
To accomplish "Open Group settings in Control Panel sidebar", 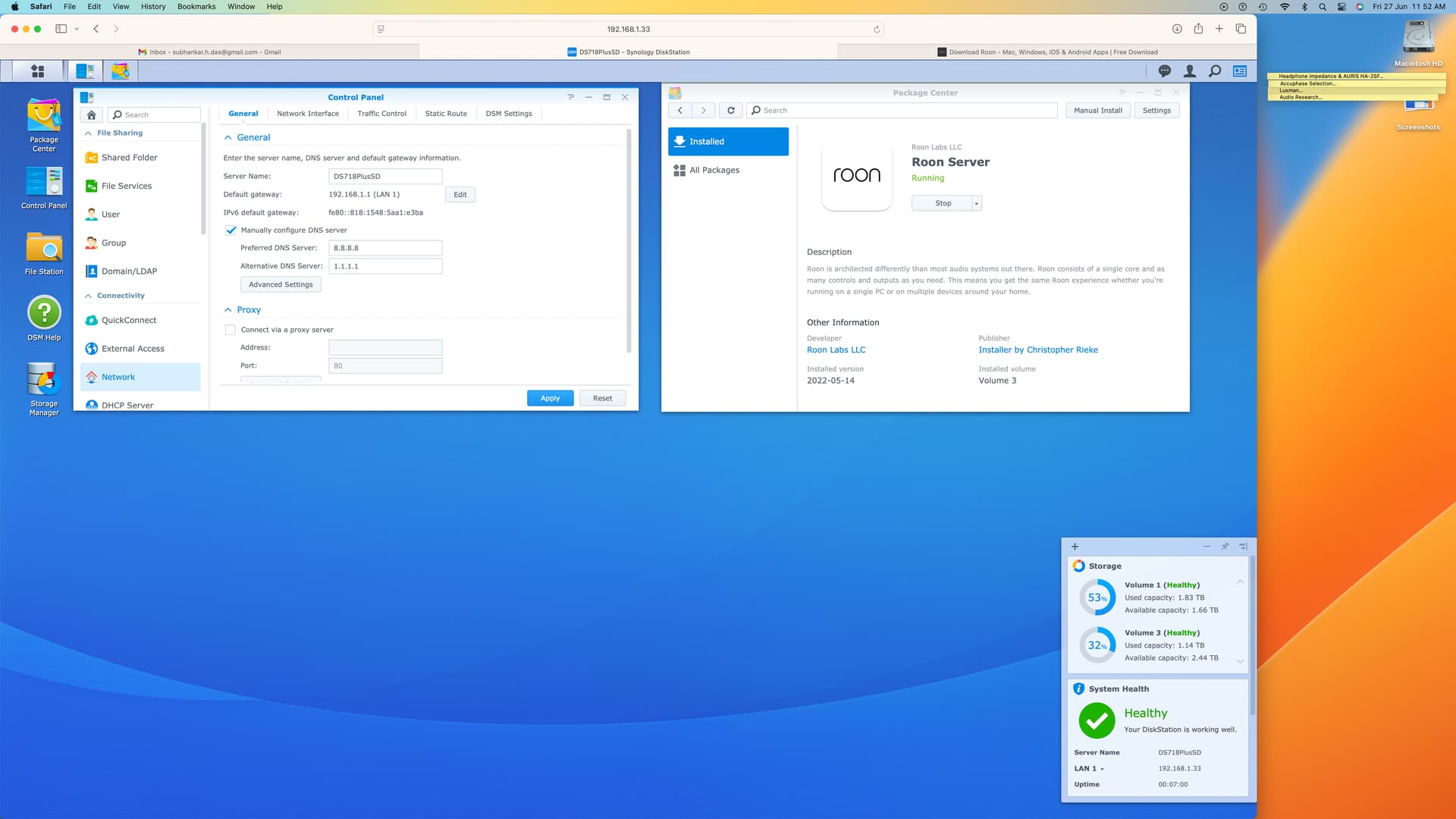I will tap(140, 243).
